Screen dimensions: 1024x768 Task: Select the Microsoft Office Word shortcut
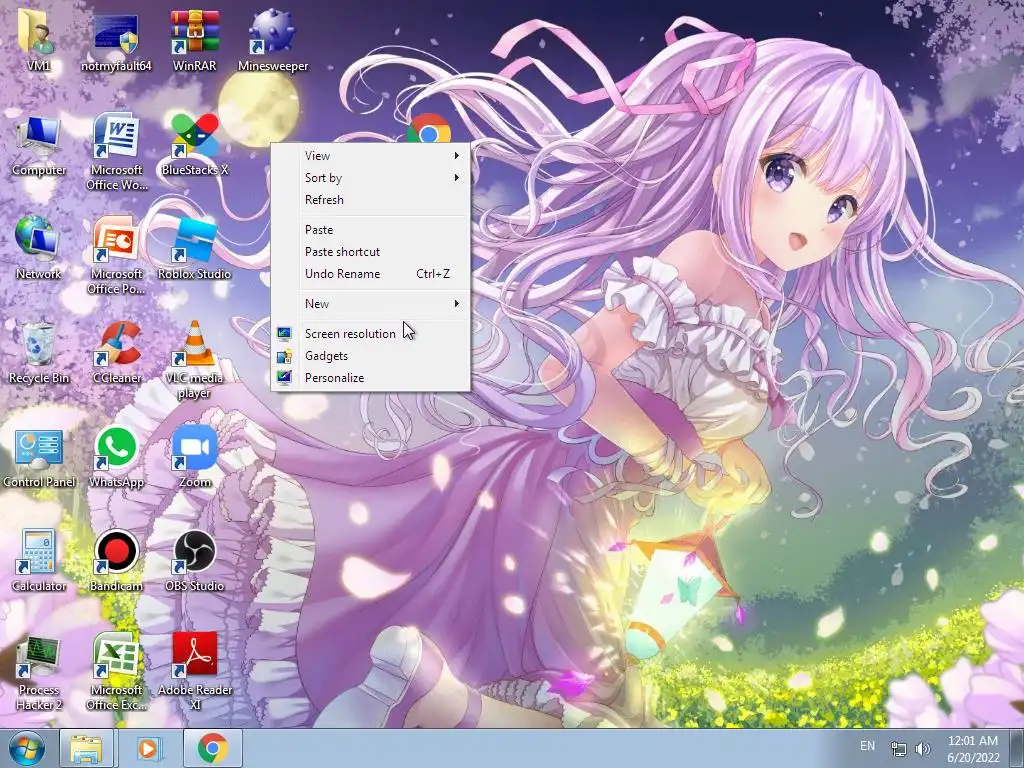(116, 152)
